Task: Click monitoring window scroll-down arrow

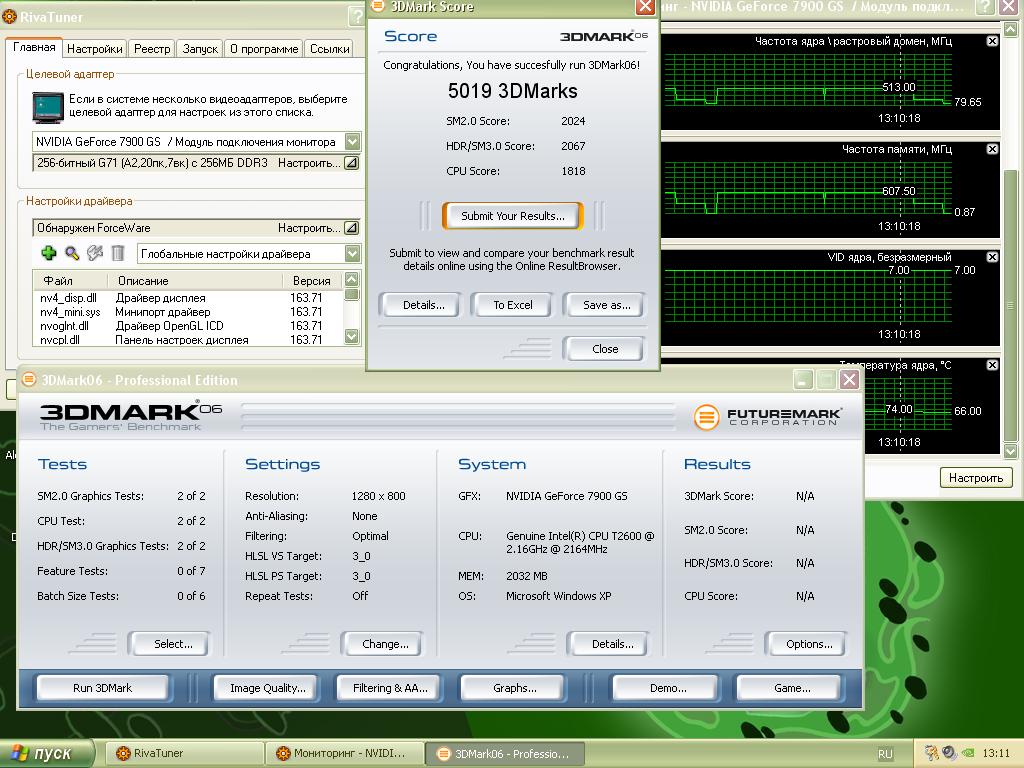Action: (1010, 451)
